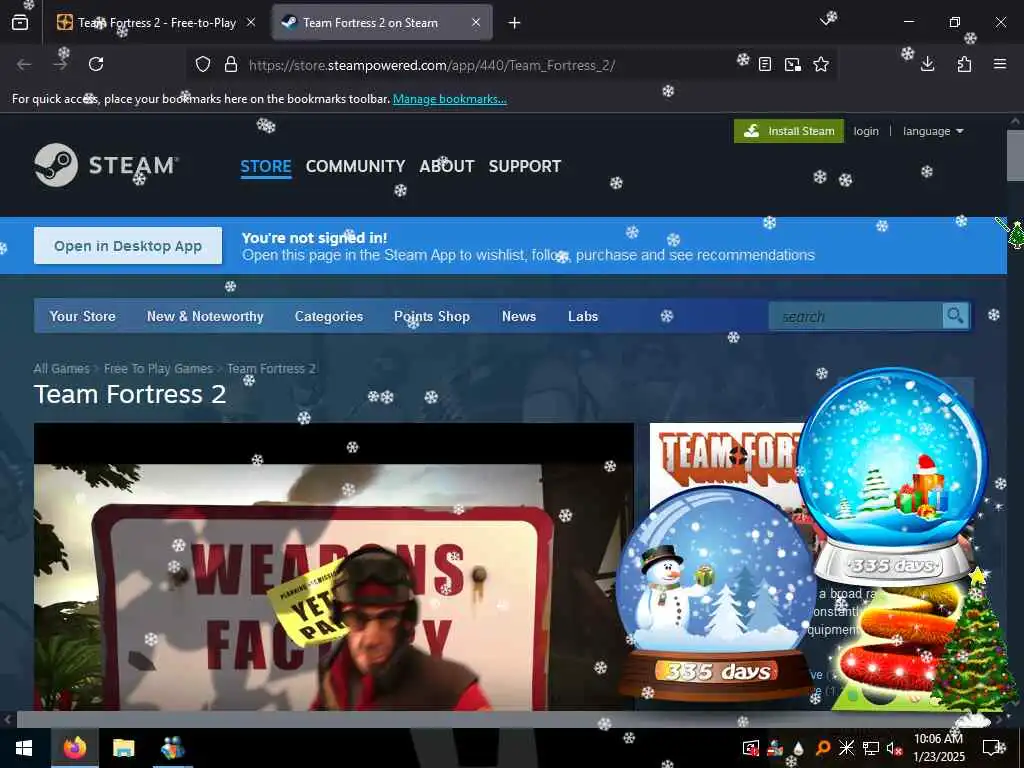This screenshot has height=768, width=1024.
Task: Click the Install Steam button
Action: click(x=789, y=131)
